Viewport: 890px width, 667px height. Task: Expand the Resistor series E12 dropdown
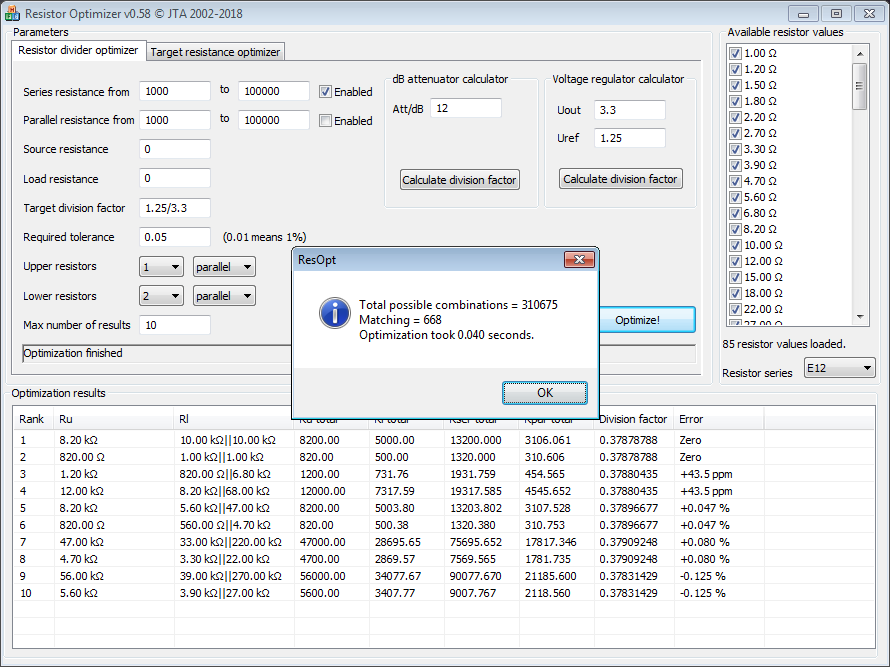[x=838, y=369]
